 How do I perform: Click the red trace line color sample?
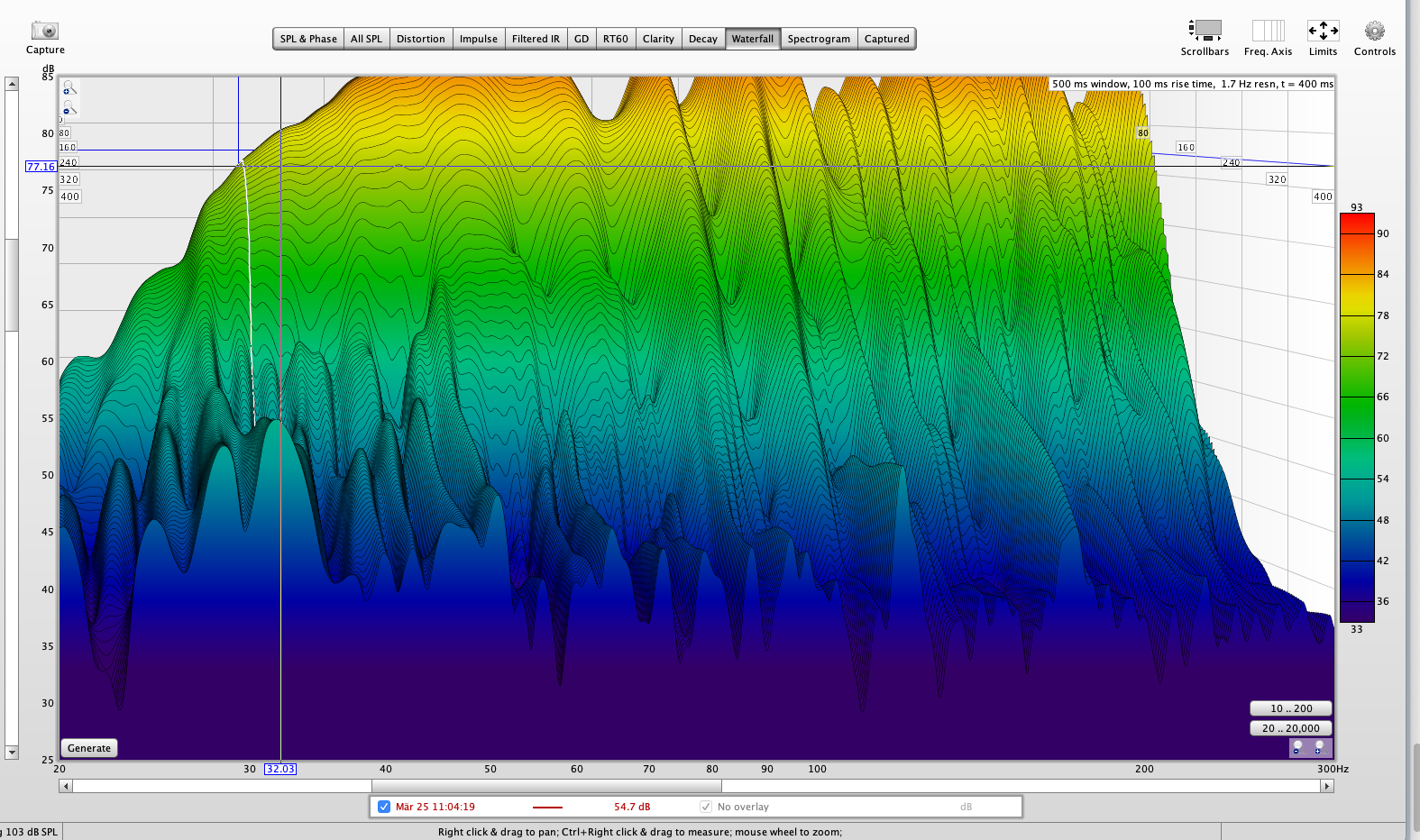pyautogui.click(x=547, y=807)
